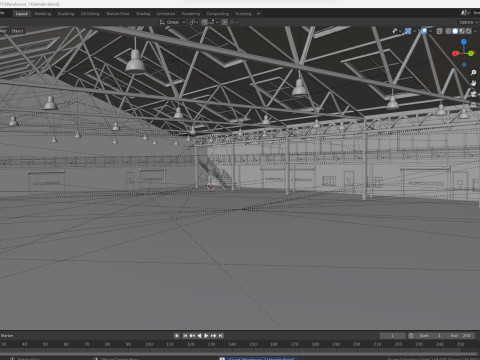This screenshot has width=480, height=360.
Task: Click the red X axis gizmo handle
Action: coord(455,53)
